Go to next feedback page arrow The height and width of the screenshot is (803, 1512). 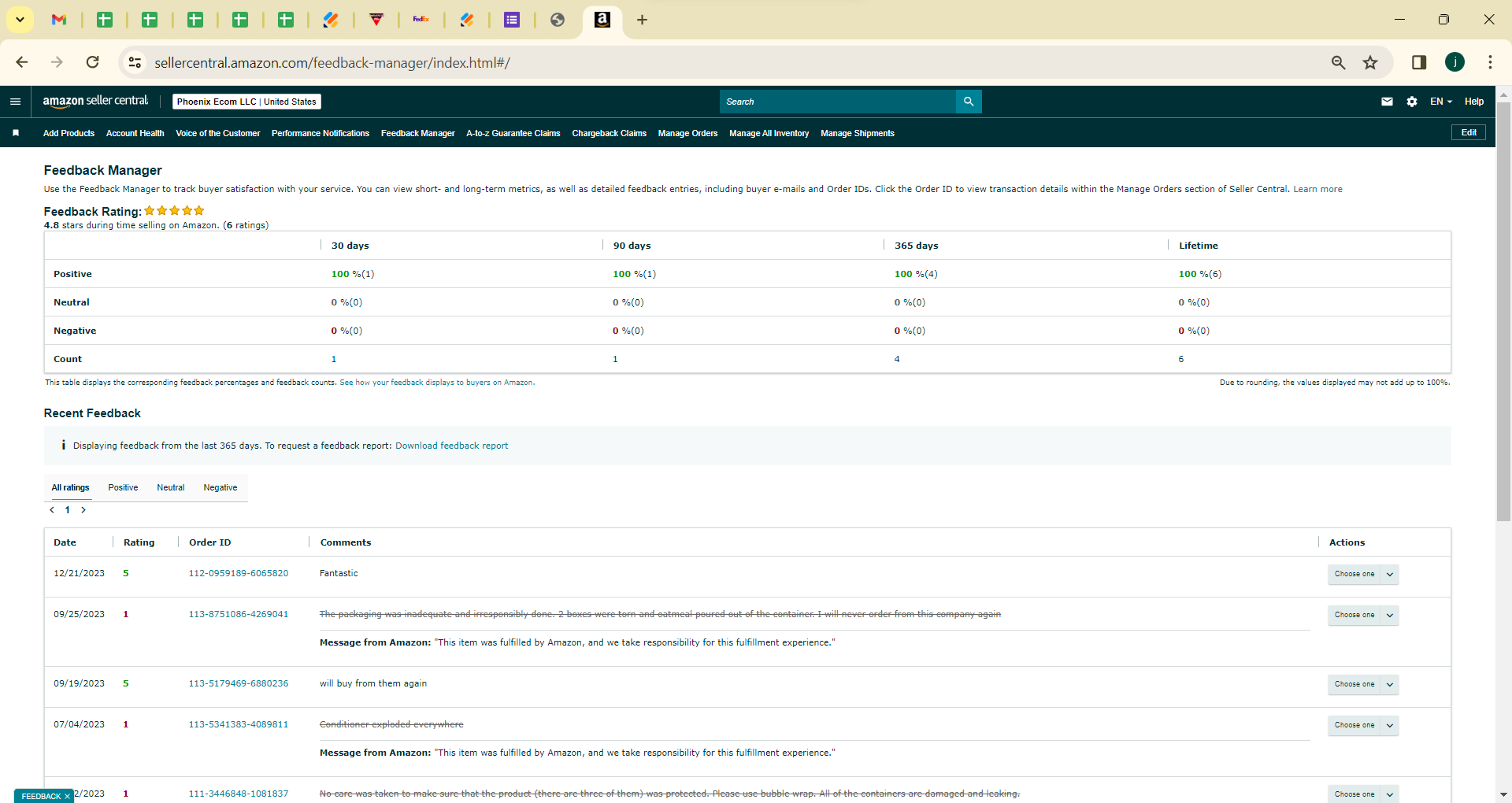click(83, 510)
